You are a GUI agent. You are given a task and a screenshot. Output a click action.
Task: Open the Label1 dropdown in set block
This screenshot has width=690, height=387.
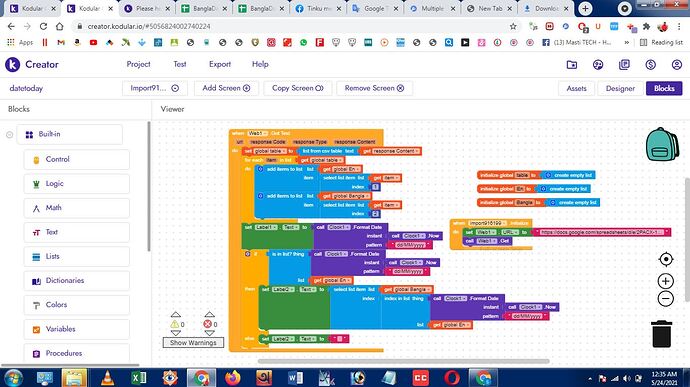[x=266, y=227]
